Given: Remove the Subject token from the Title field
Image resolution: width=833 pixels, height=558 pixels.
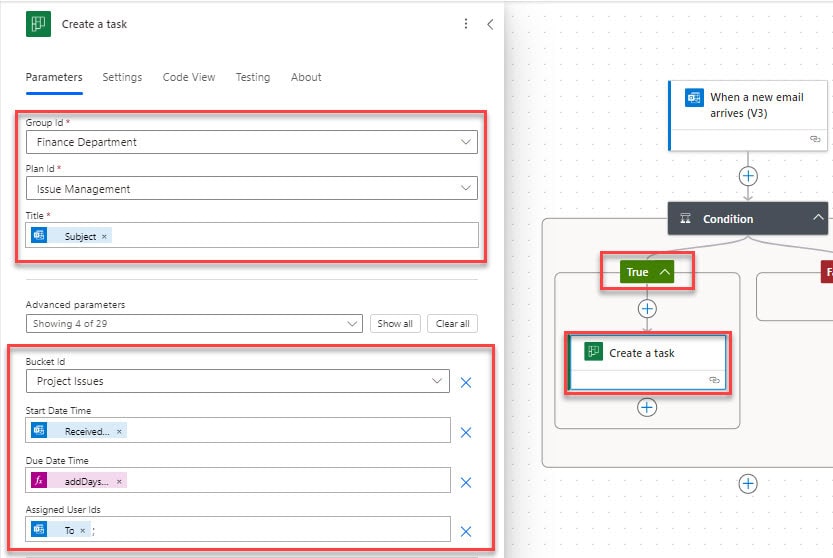Looking at the screenshot, I should pos(104,236).
